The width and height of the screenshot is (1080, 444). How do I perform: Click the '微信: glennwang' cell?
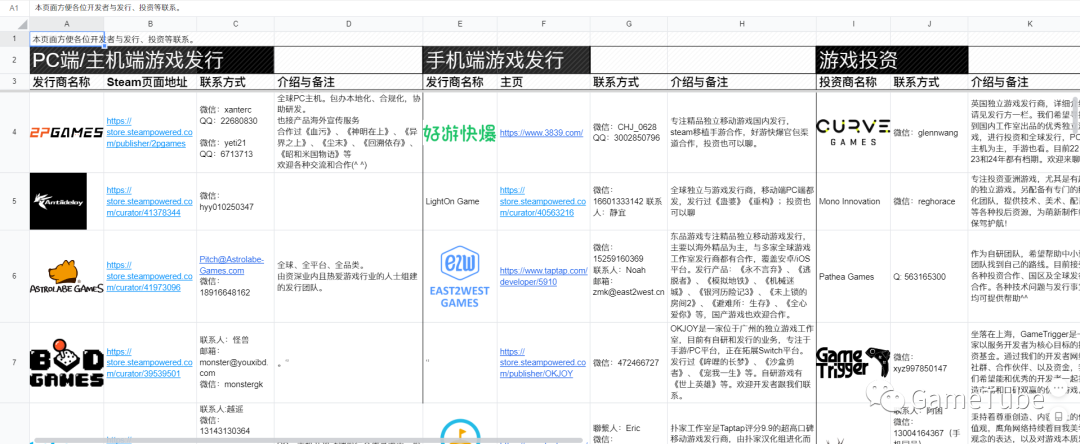(x=929, y=132)
